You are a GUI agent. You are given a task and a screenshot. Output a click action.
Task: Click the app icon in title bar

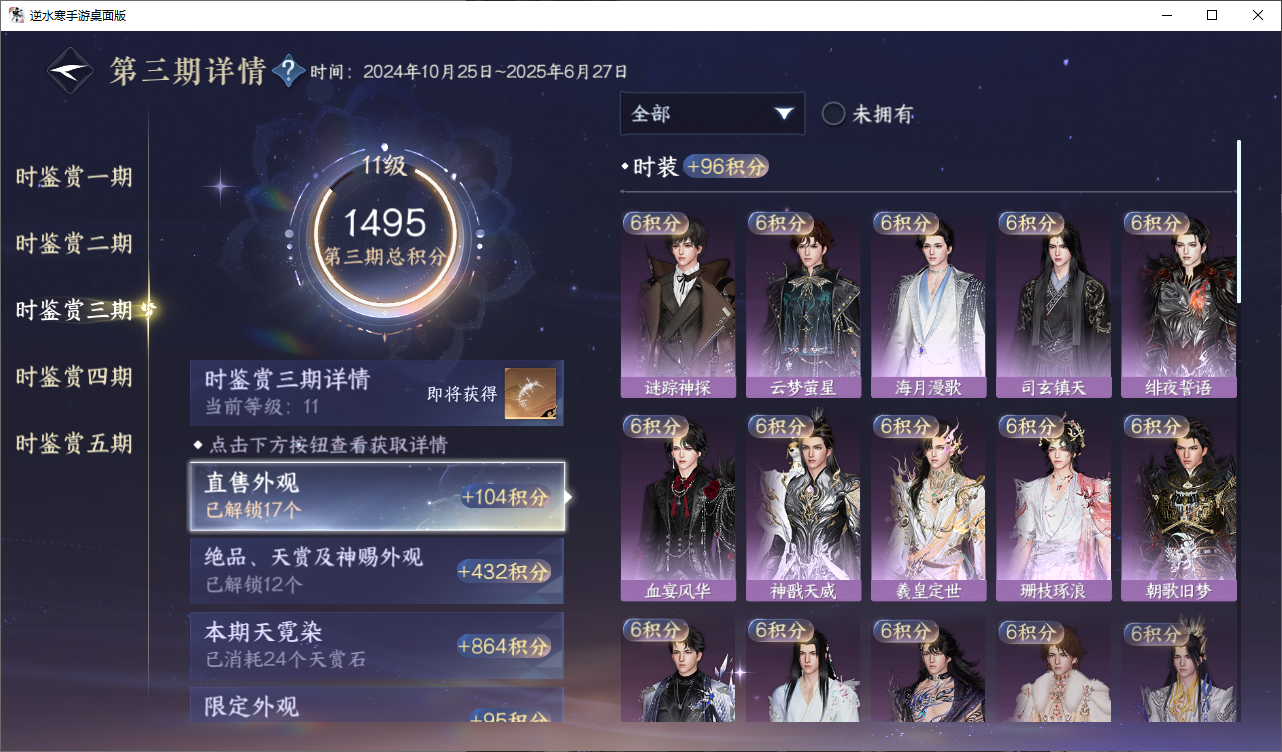[x=16, y=15]
